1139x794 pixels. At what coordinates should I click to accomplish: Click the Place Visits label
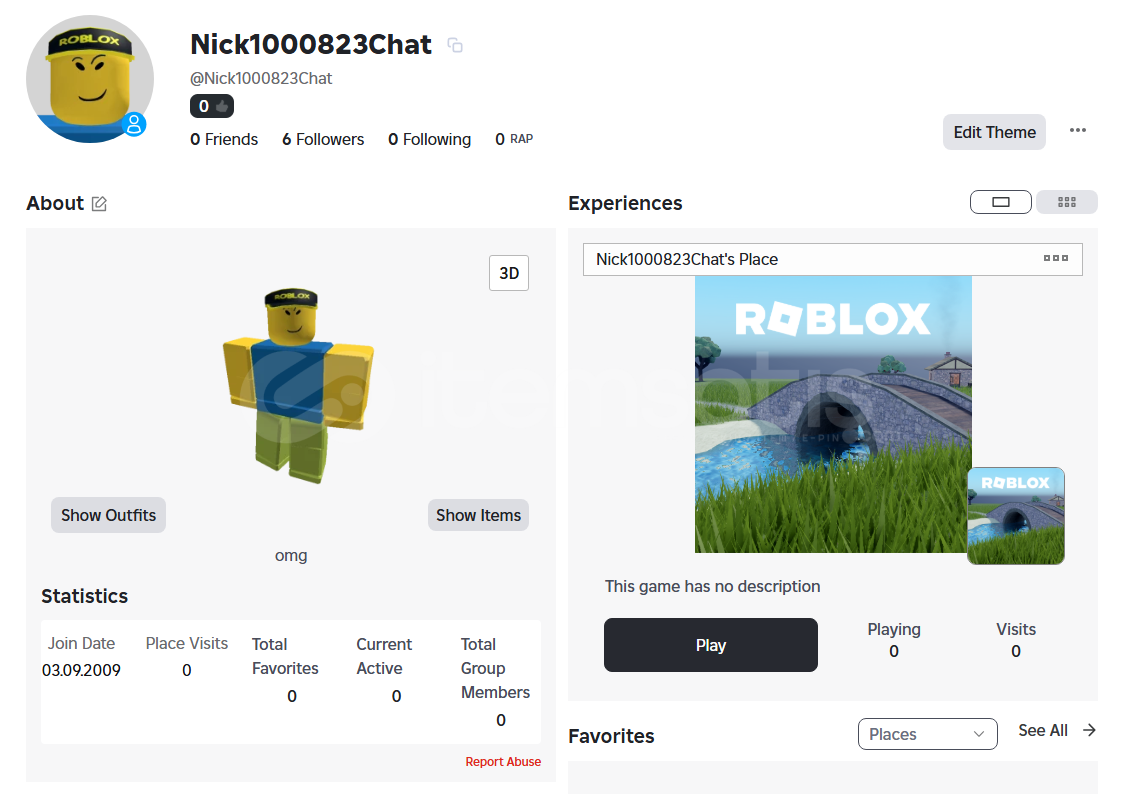187,644
